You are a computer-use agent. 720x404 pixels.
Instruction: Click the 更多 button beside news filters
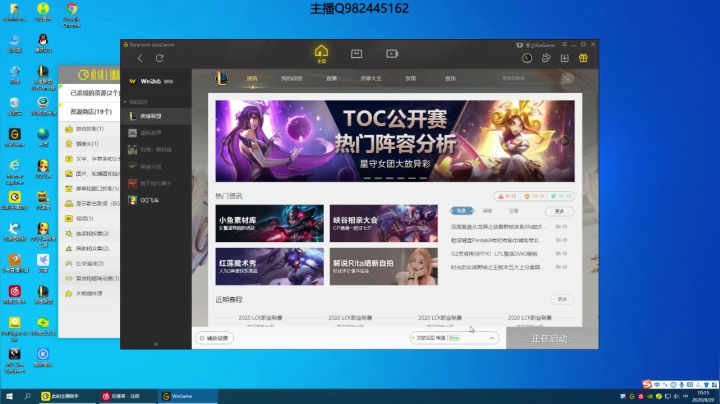pyautogui.click(x=559, y=211)
